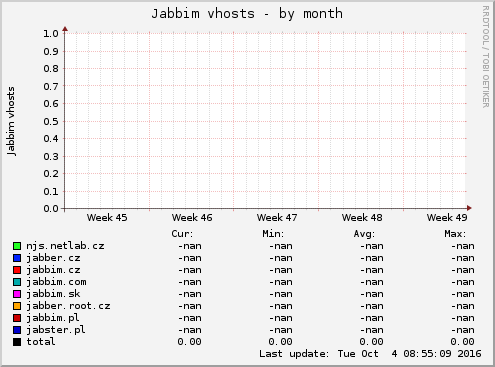Image resolution: width=495 pixels, height=367 pixels.
Task: Click the 0.6 y-axis value
Action: click(x=51, y=104)
